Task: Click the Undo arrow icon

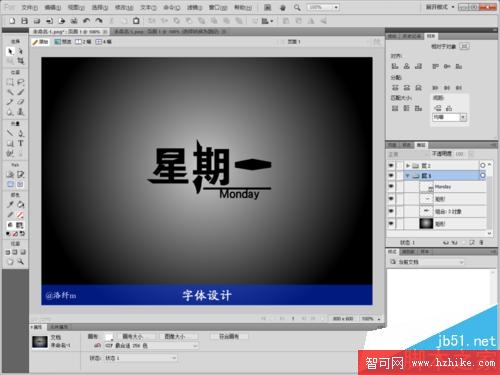Action: click(86, 21)
